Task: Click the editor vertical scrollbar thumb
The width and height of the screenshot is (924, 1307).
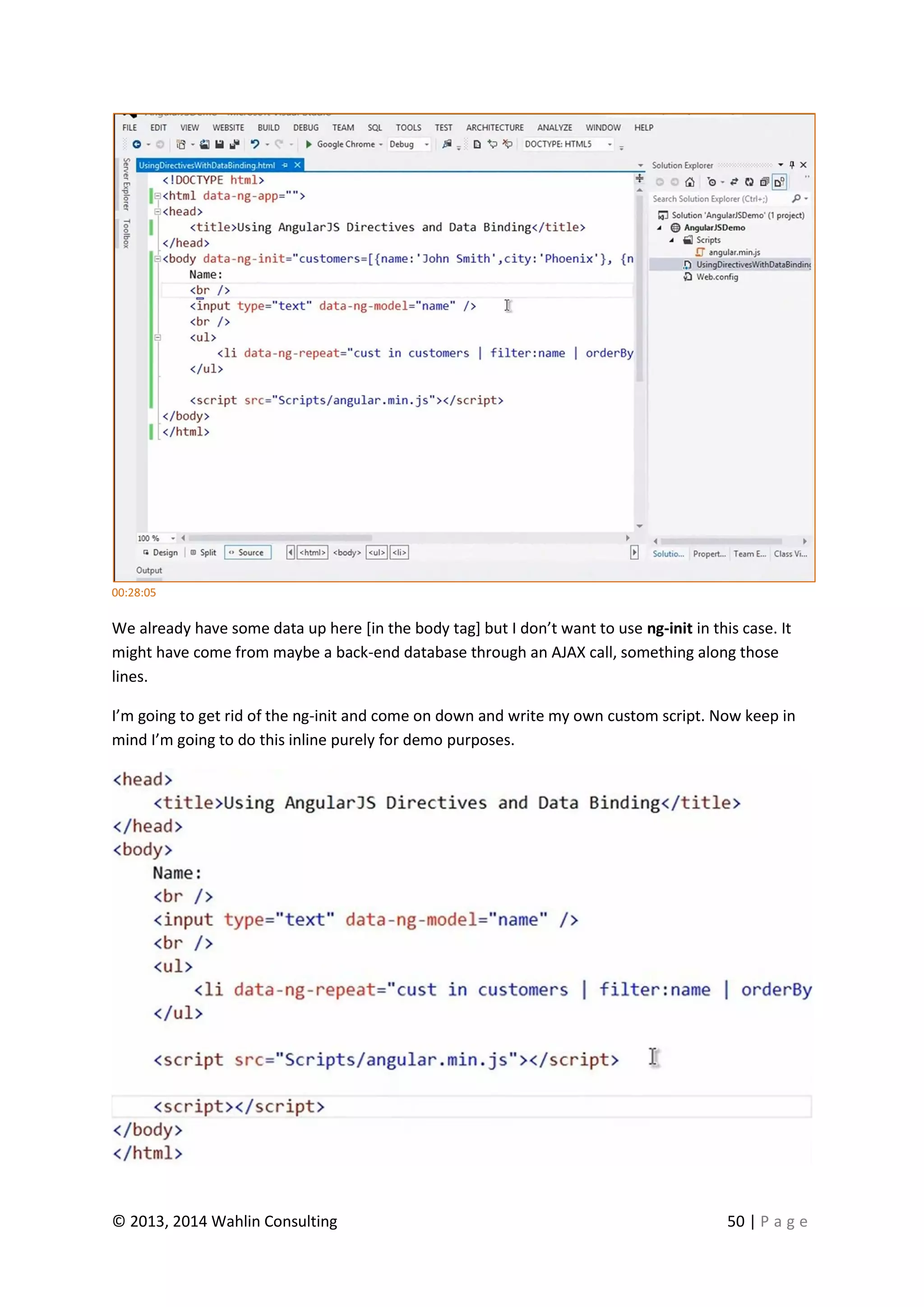Action: pos(639,288)
